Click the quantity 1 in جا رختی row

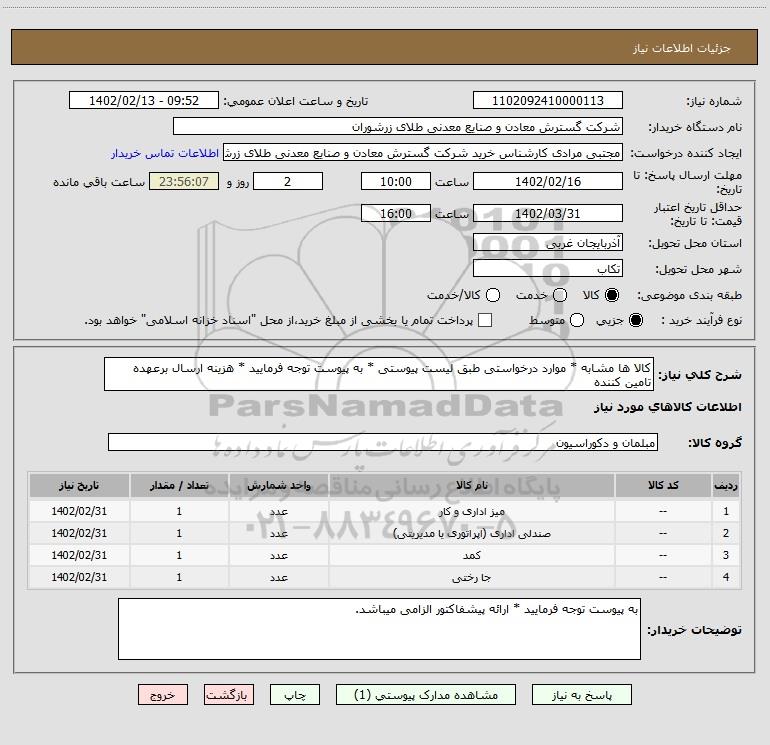179,578
